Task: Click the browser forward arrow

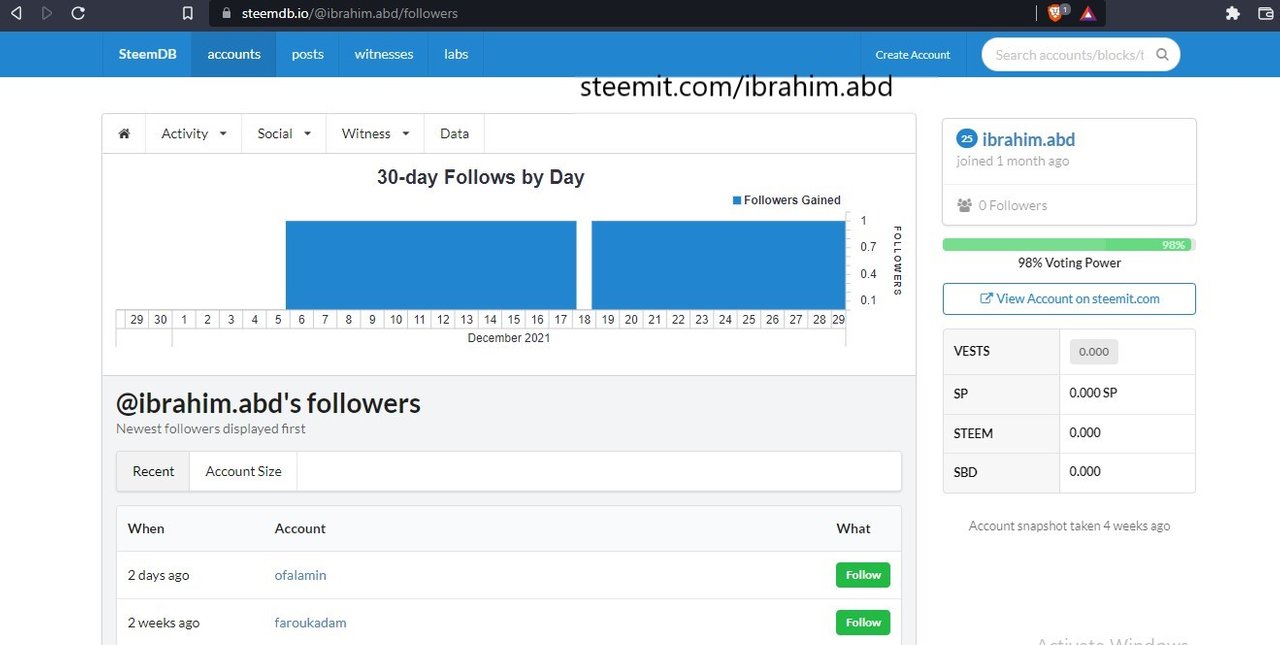Action: point(47,13)
